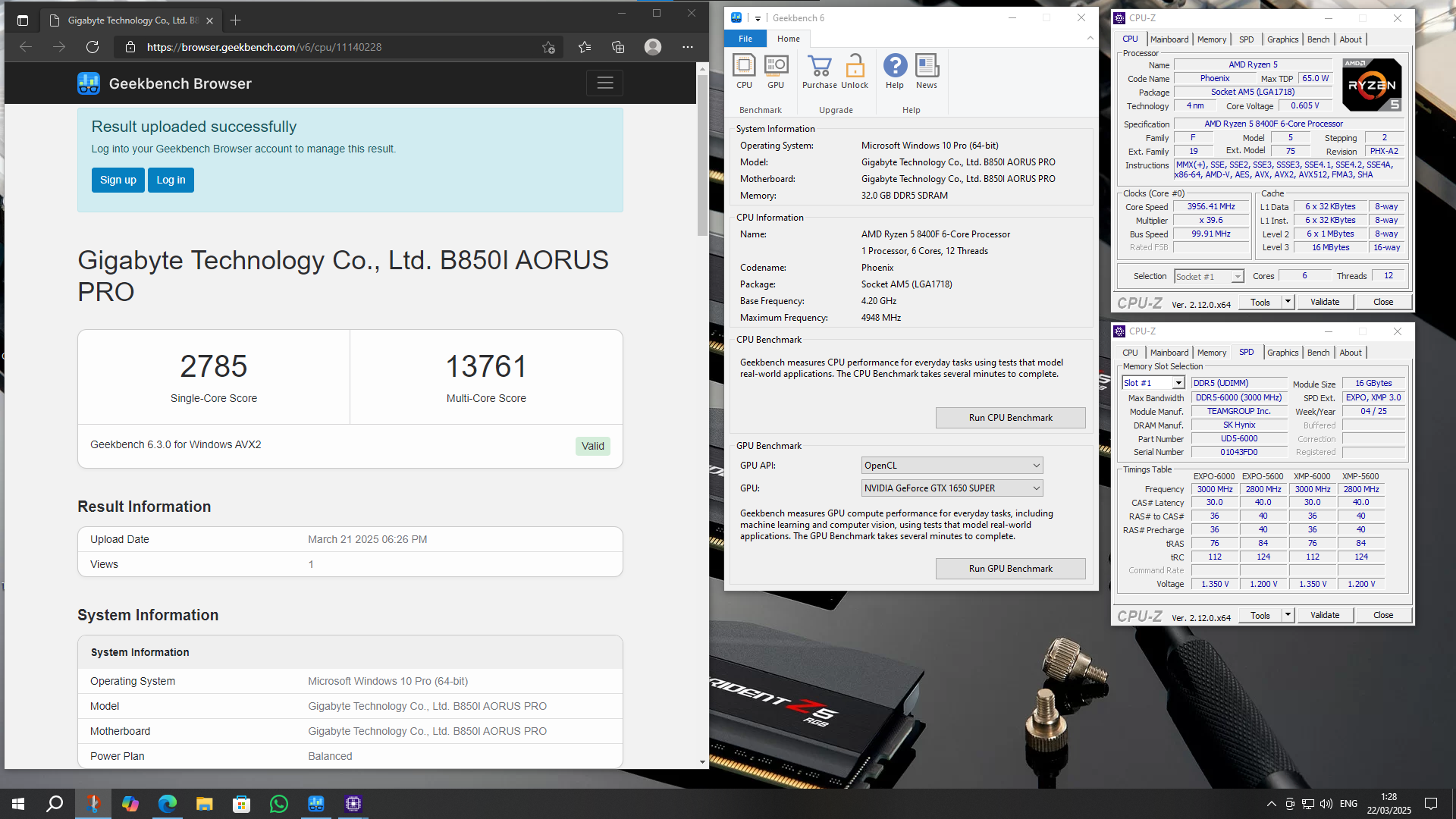
Task: Reload the page with the browser refresh icon
Action: point(93,47)
